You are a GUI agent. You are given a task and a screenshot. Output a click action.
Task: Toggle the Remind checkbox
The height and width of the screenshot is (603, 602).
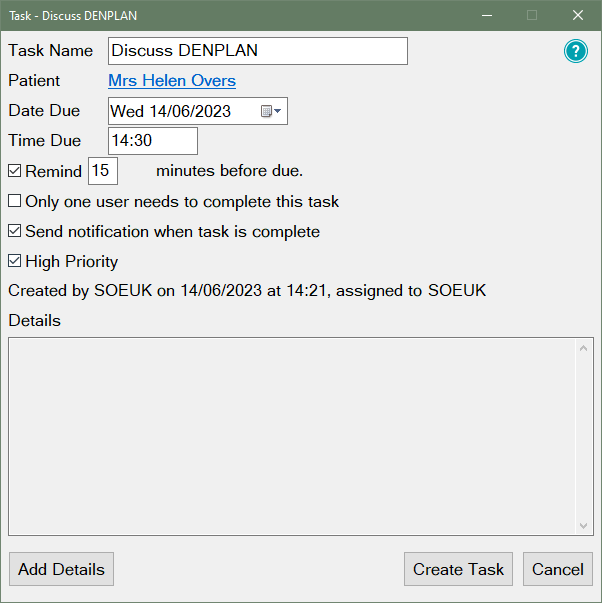tap(15, 171)
